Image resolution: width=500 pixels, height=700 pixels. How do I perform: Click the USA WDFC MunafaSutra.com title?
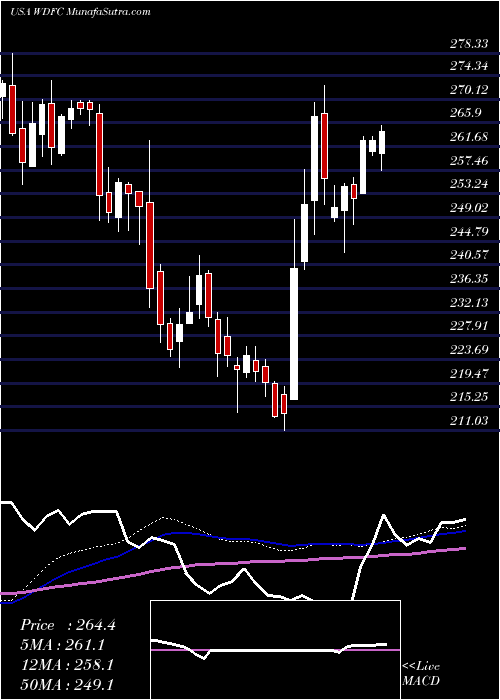pos(80,12)
